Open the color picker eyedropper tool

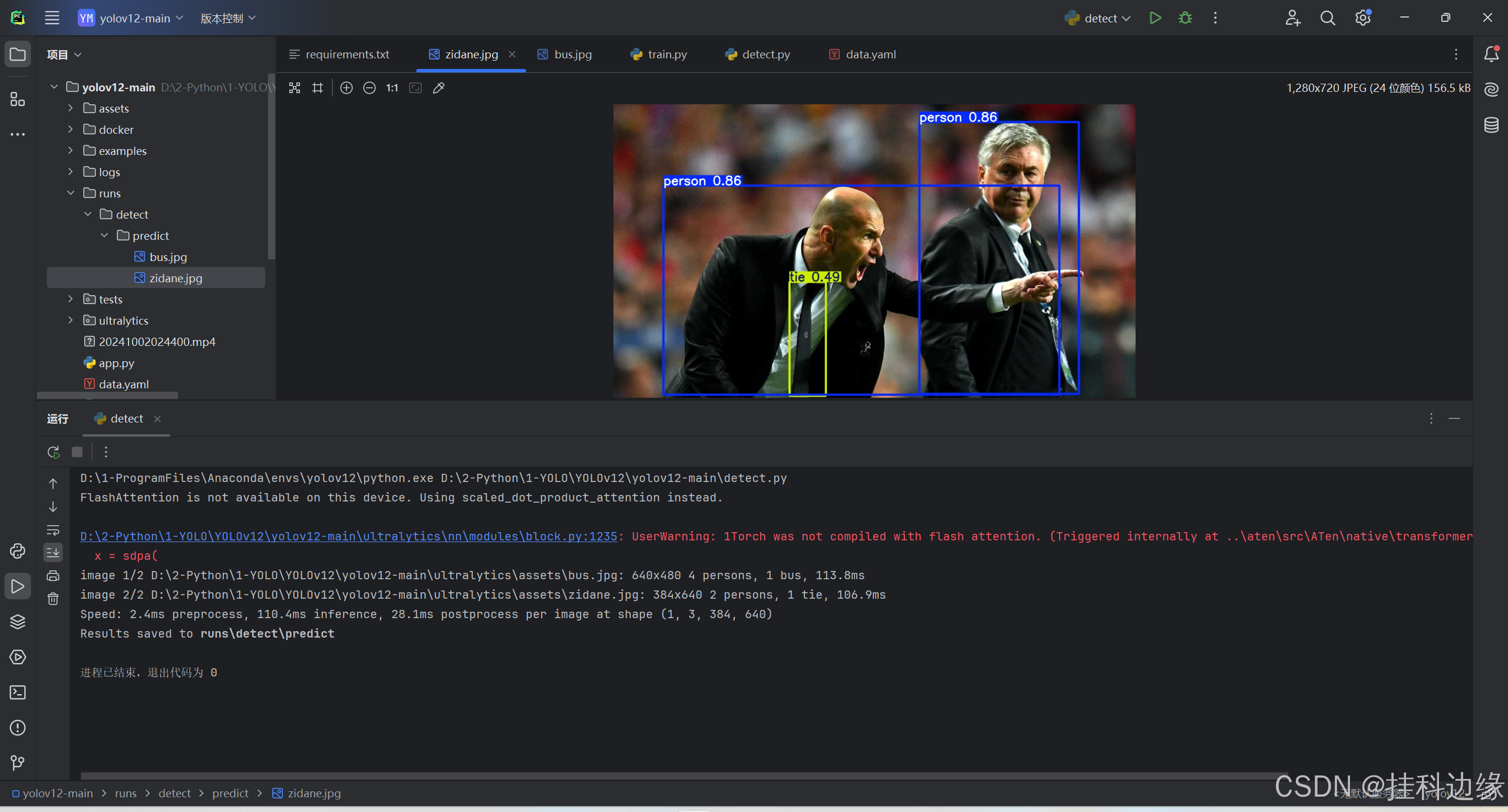[x=438, y=88]
